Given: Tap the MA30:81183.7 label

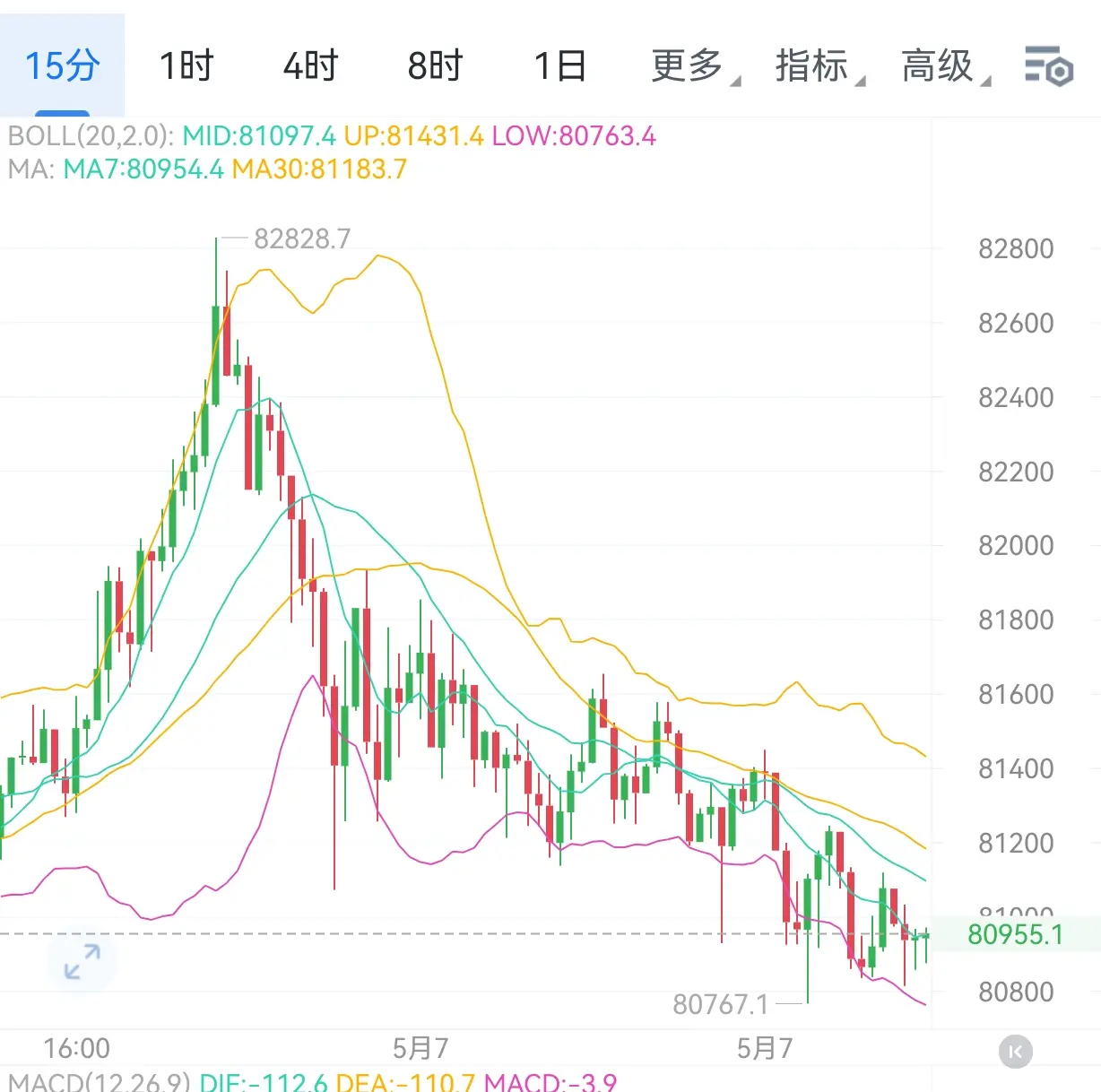Looking at the screenshot, I should 319,169.
